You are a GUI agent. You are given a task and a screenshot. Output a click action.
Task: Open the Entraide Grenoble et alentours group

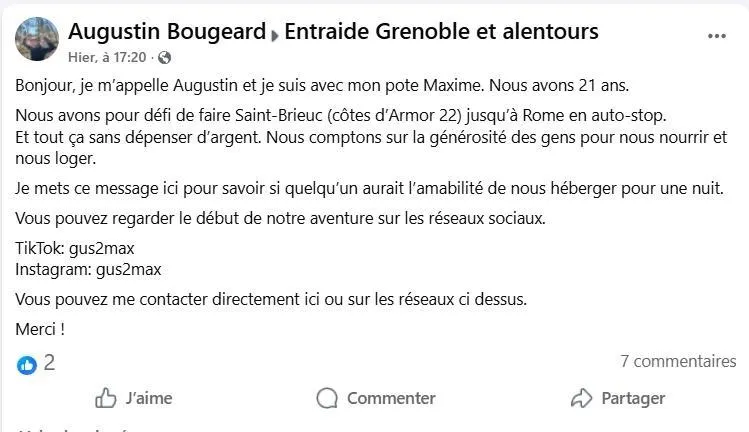(441, 31)
